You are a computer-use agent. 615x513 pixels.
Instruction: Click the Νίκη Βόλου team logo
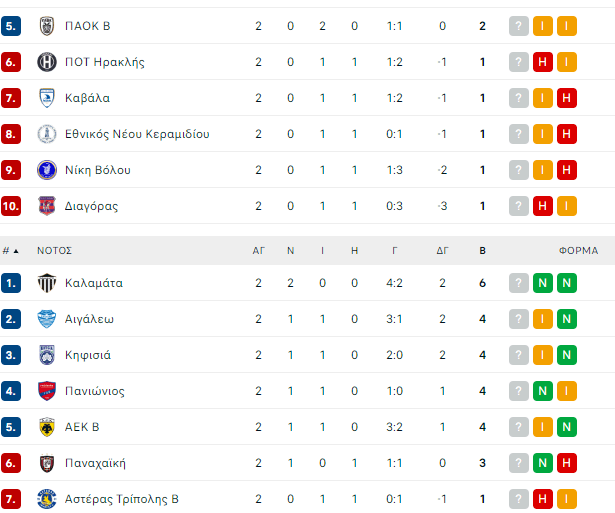pyautogui.click(x=46, y=170)
